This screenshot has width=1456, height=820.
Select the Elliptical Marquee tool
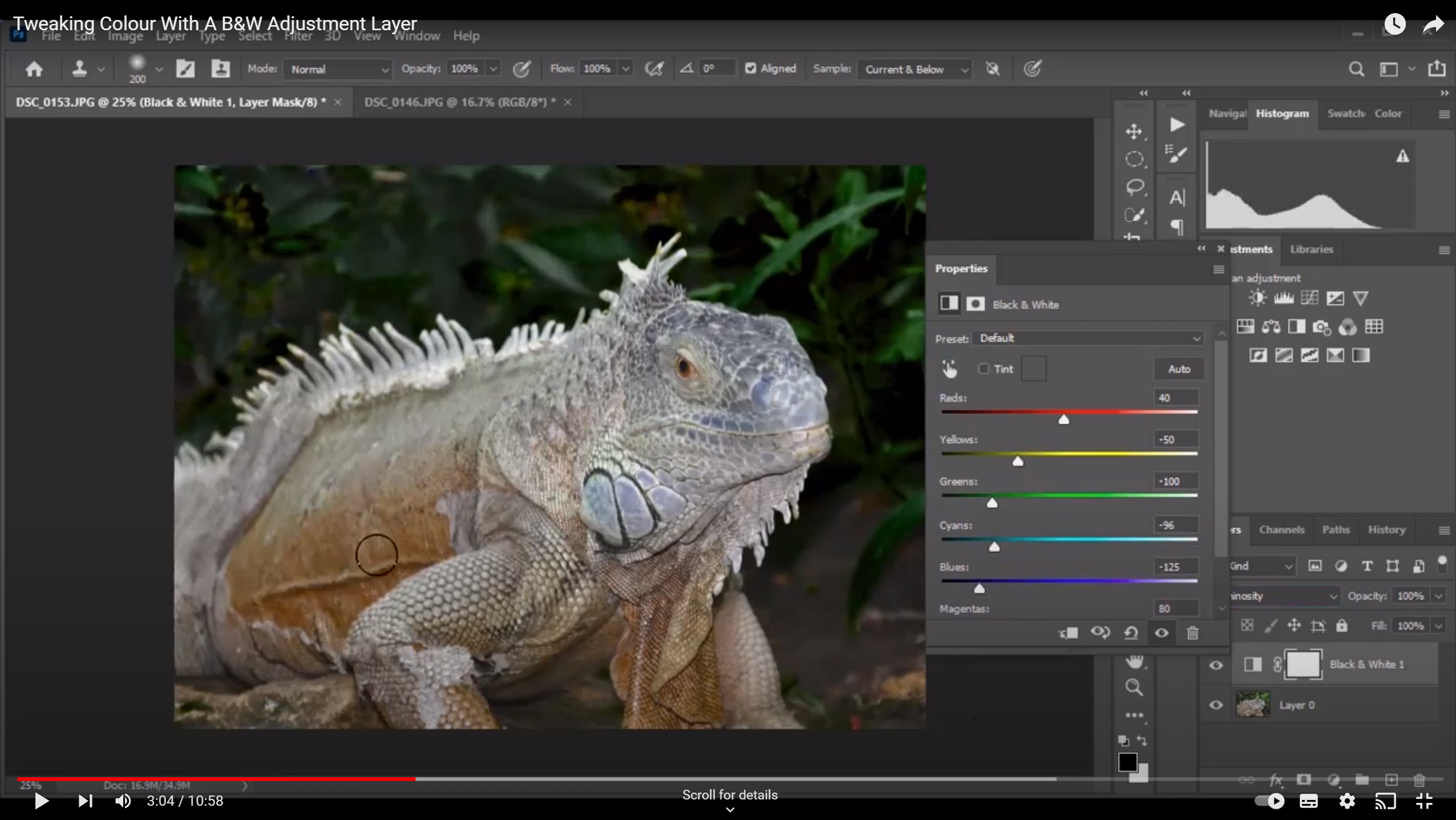[1134, 159]
